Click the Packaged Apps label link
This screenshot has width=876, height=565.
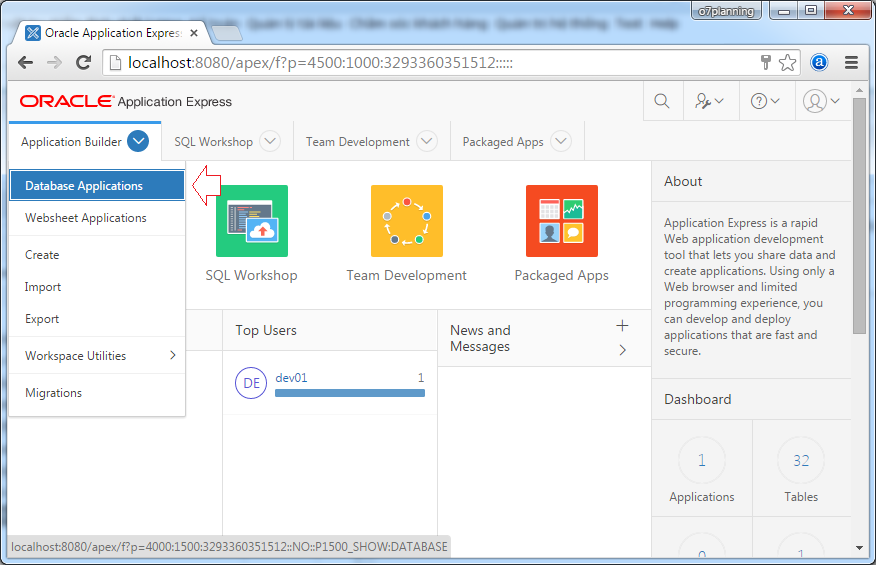coord(561,276)
